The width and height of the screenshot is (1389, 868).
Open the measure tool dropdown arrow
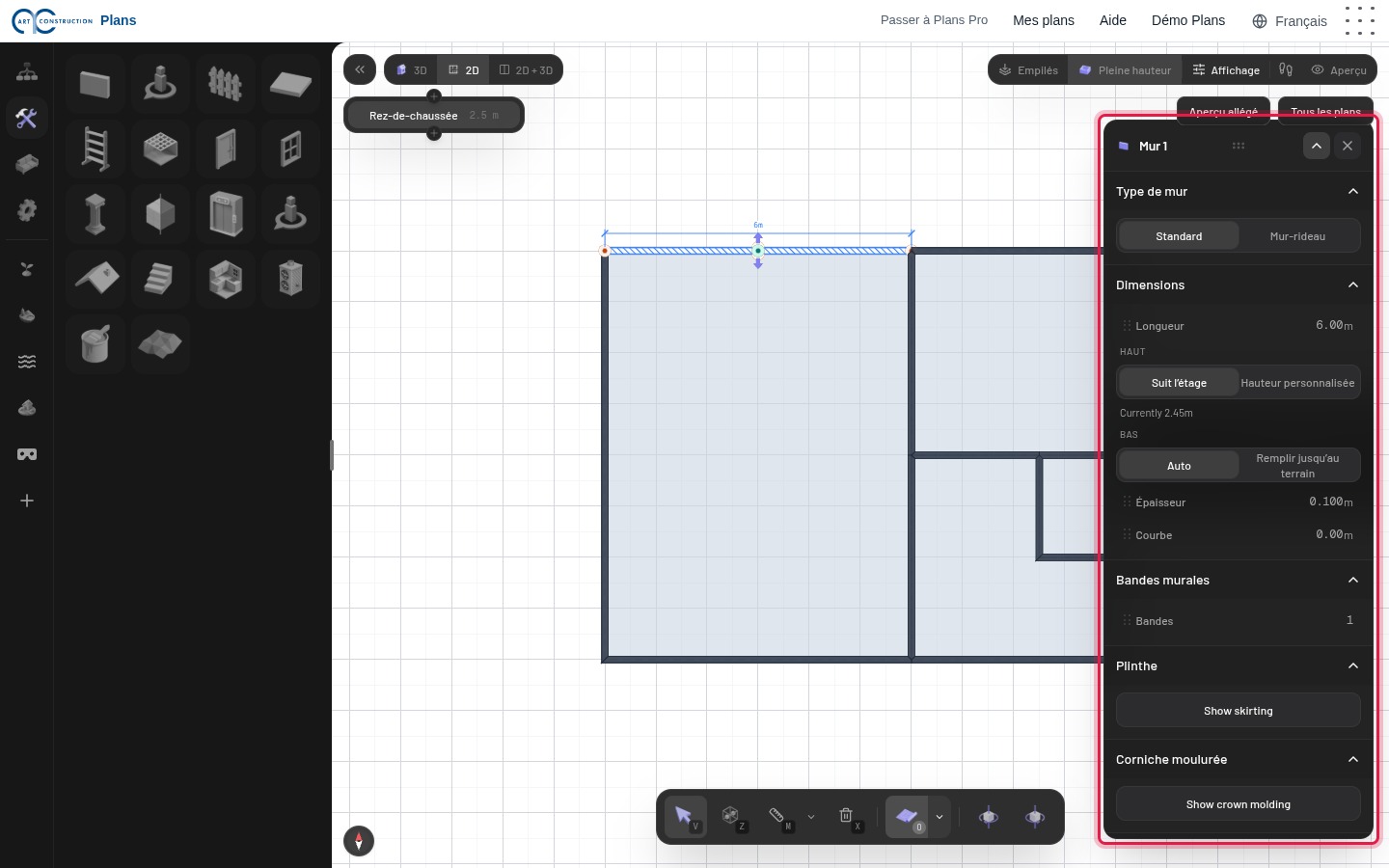pos(811,817)
